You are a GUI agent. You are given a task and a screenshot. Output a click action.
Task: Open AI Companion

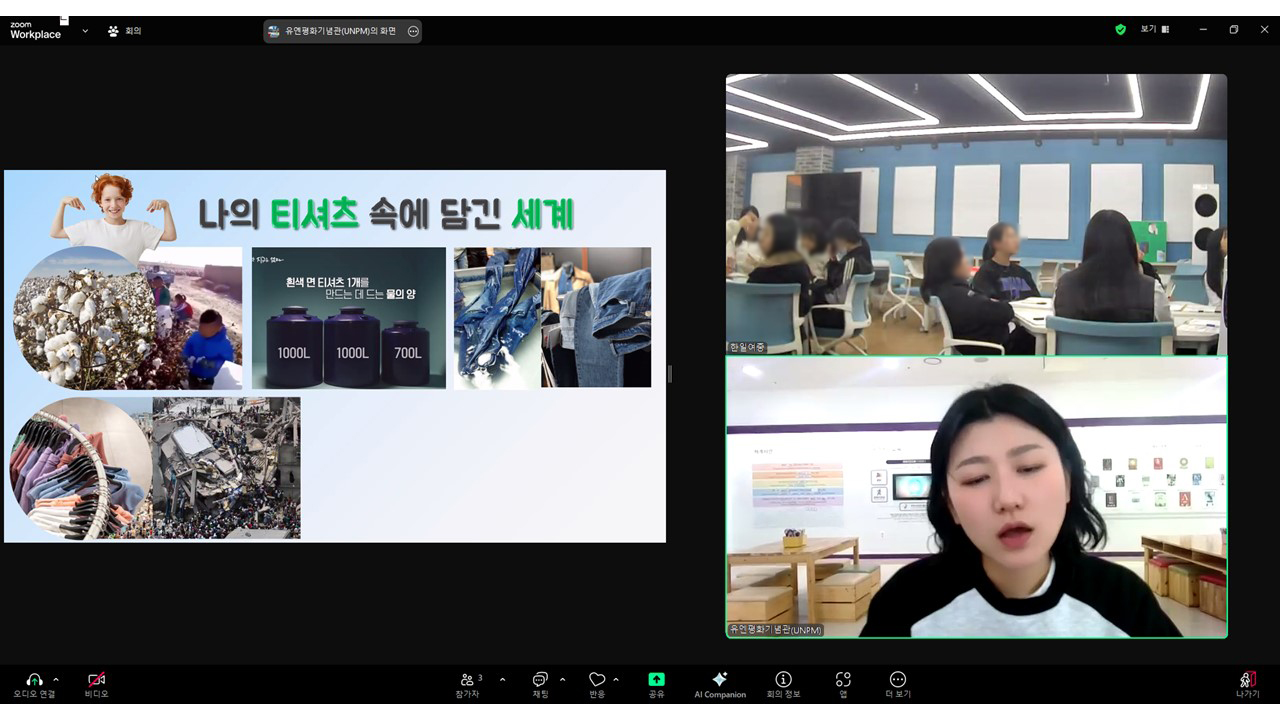(719, 680)
